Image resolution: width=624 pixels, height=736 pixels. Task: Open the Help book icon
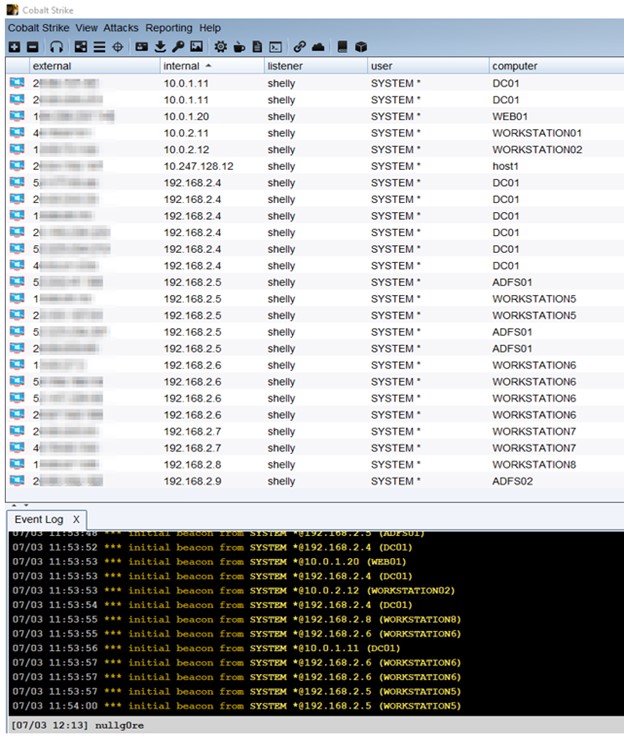[x=342, y=47]
